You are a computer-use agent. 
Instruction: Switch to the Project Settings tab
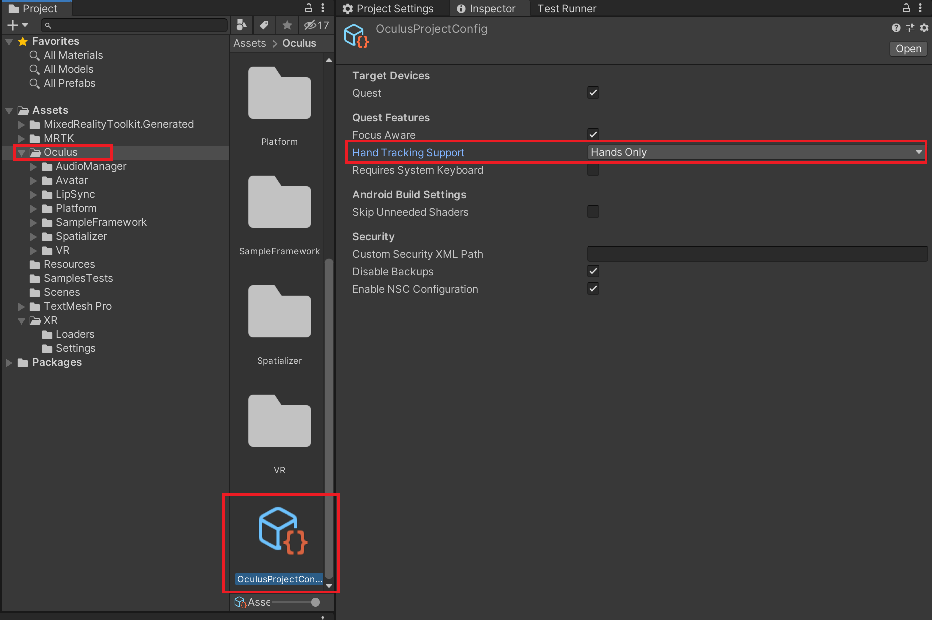388,8
